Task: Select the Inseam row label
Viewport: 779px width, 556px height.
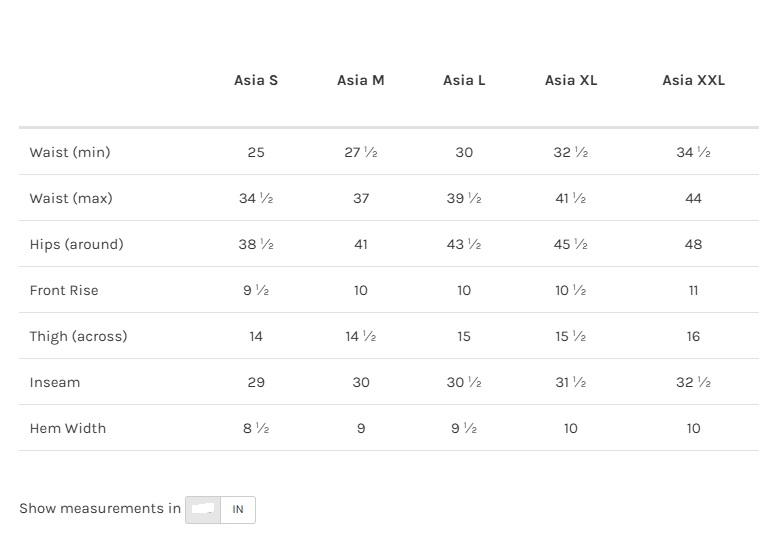Action: [x=55, y=382]
